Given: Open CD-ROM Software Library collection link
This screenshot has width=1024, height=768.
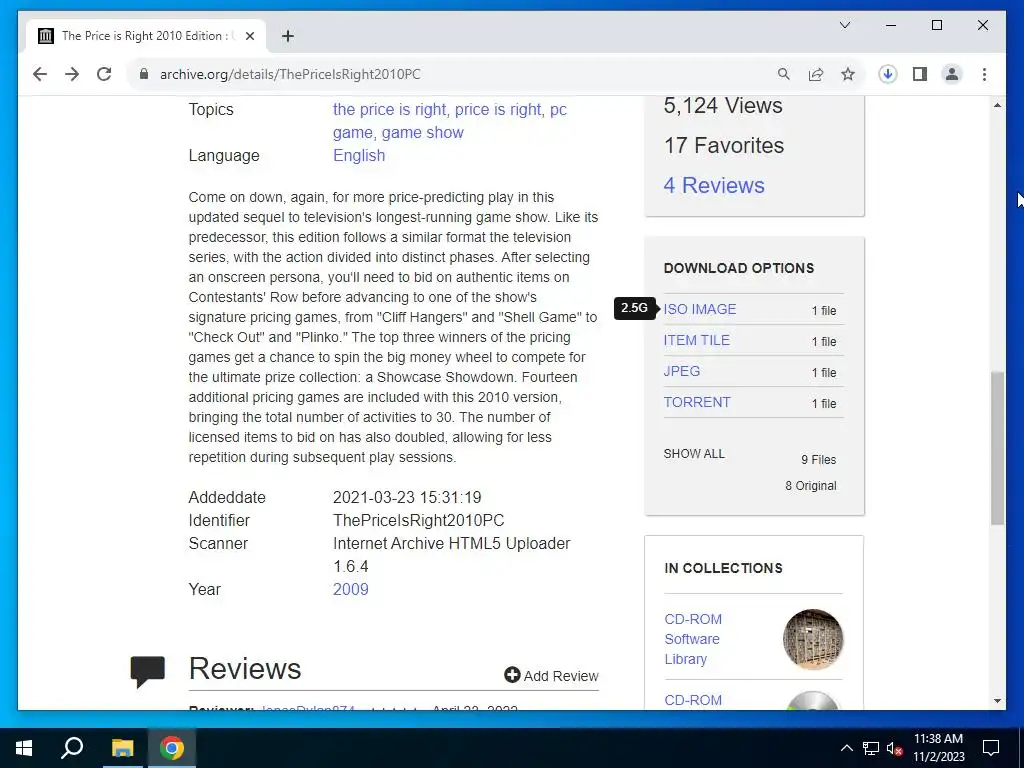Looking at the screenshot, I should pos(693,639).
